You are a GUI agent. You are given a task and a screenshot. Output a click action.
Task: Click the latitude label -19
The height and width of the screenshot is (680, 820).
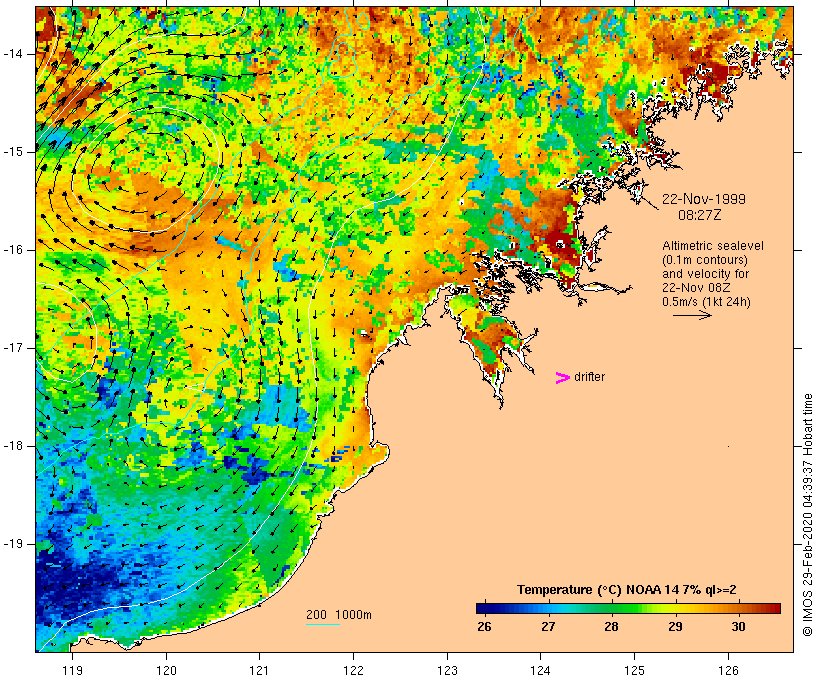(13, 544)
